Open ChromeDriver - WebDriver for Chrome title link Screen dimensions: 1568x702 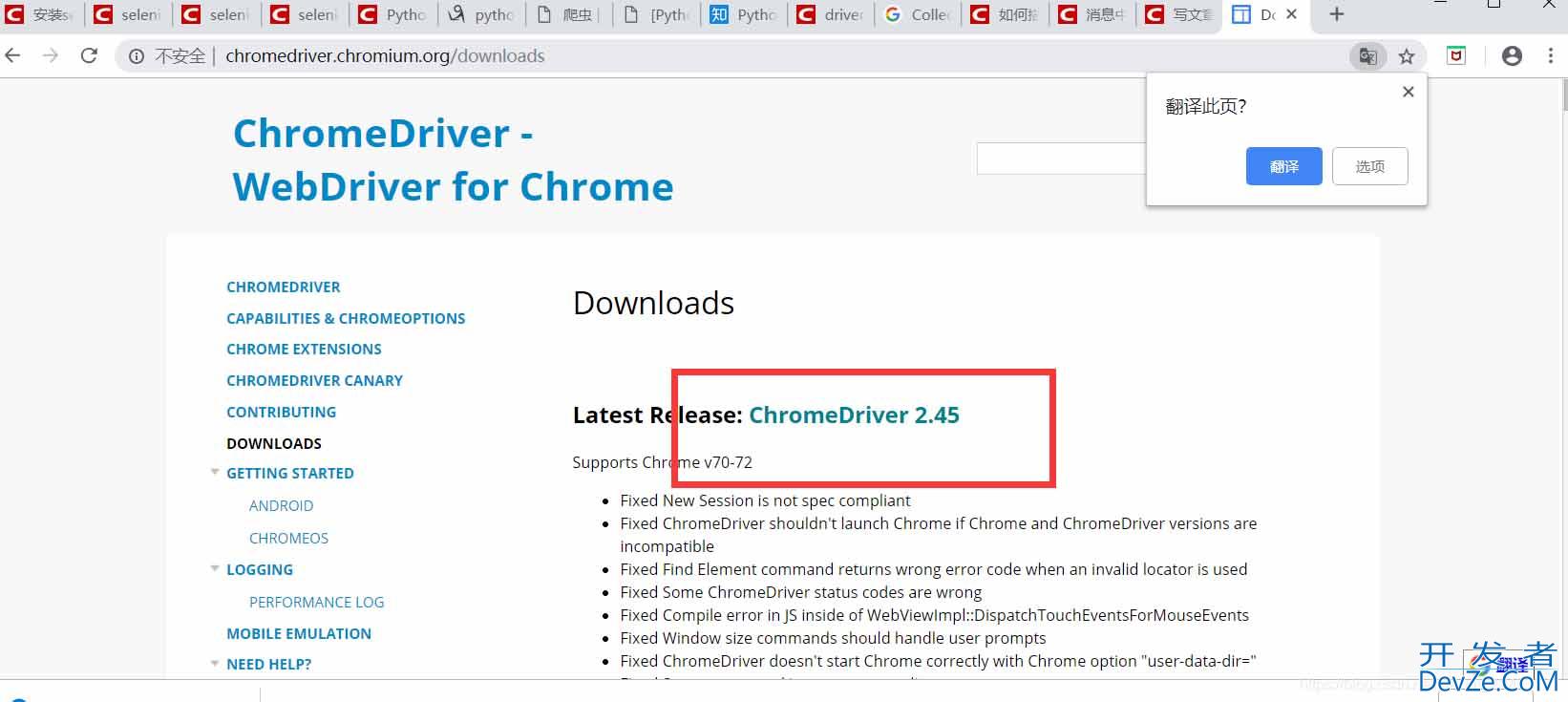(453, 160)
